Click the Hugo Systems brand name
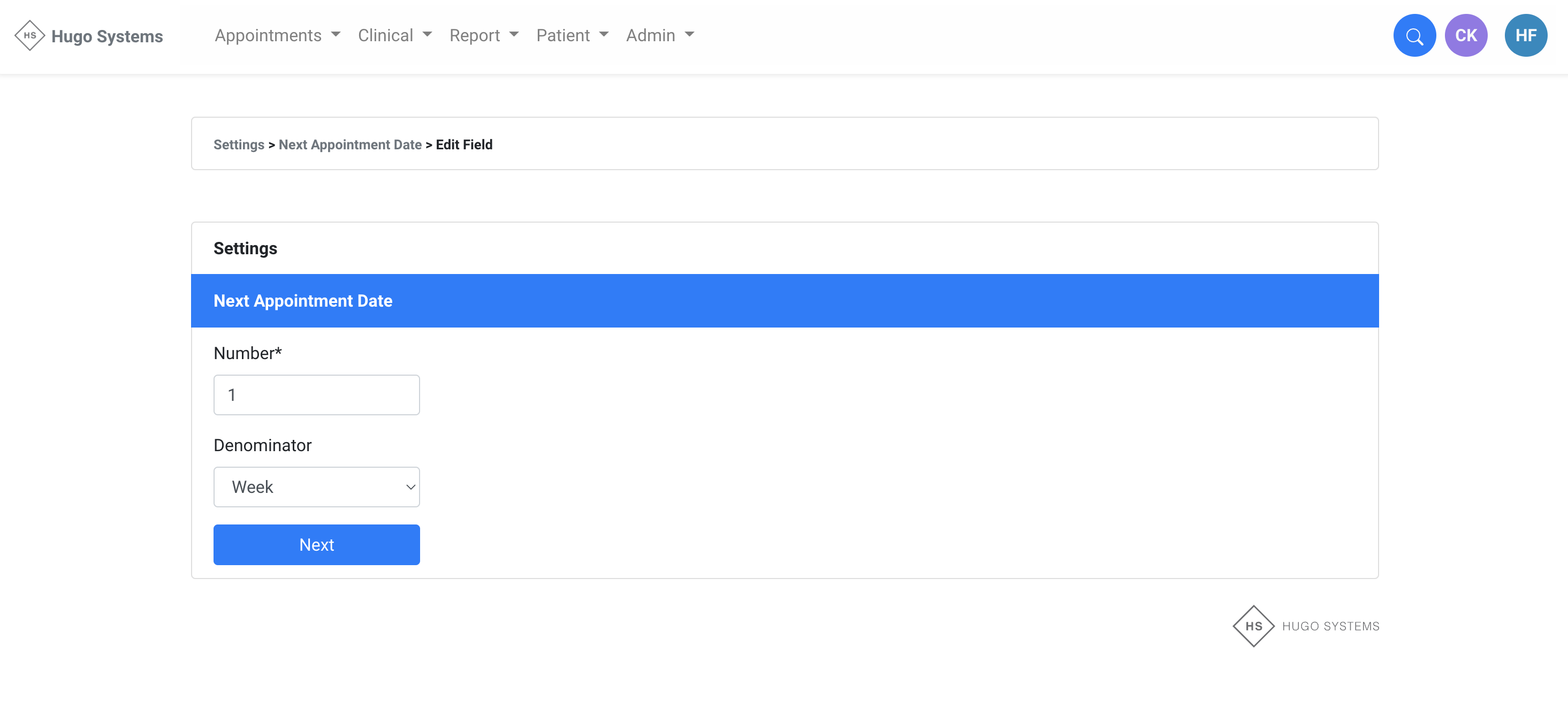This screenshot has width=1568, height=715. [107, 36]
